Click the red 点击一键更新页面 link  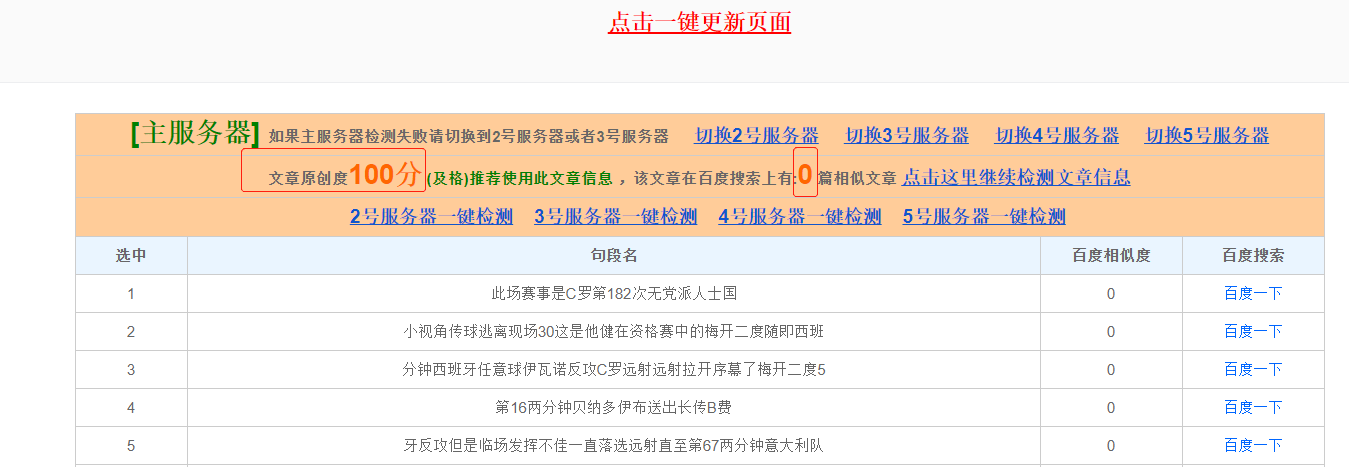[699, 22]
